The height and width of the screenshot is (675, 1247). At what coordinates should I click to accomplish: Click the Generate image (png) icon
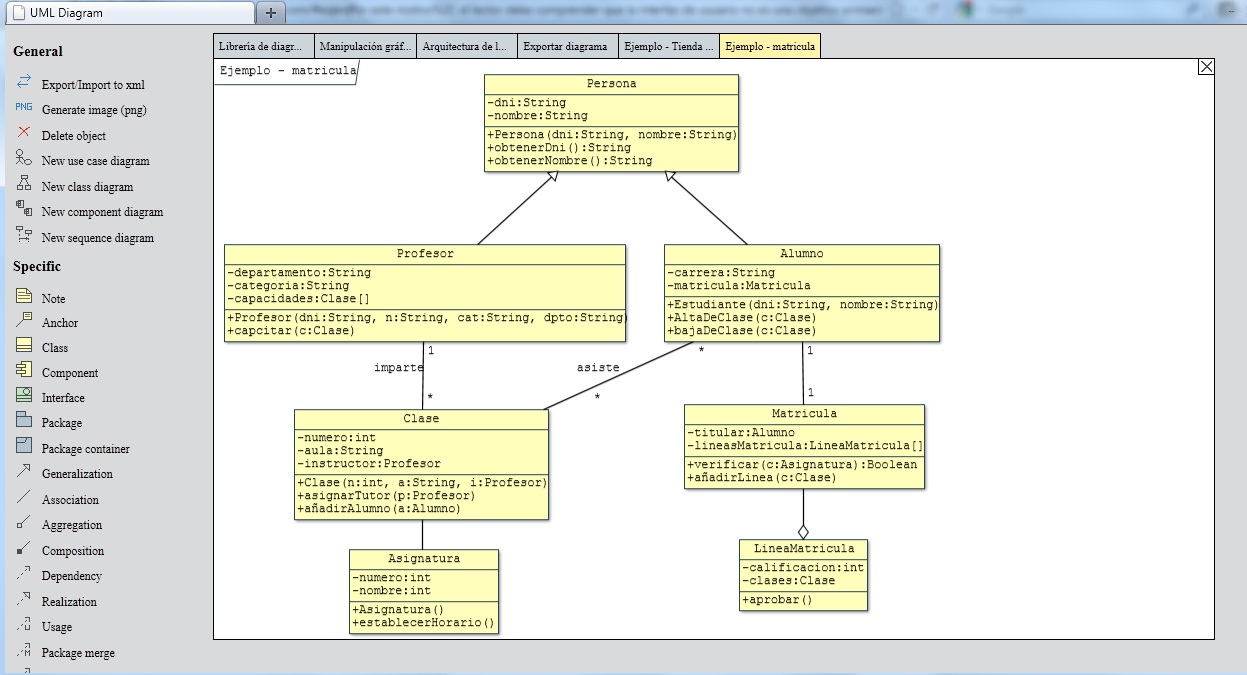(24, 108)
